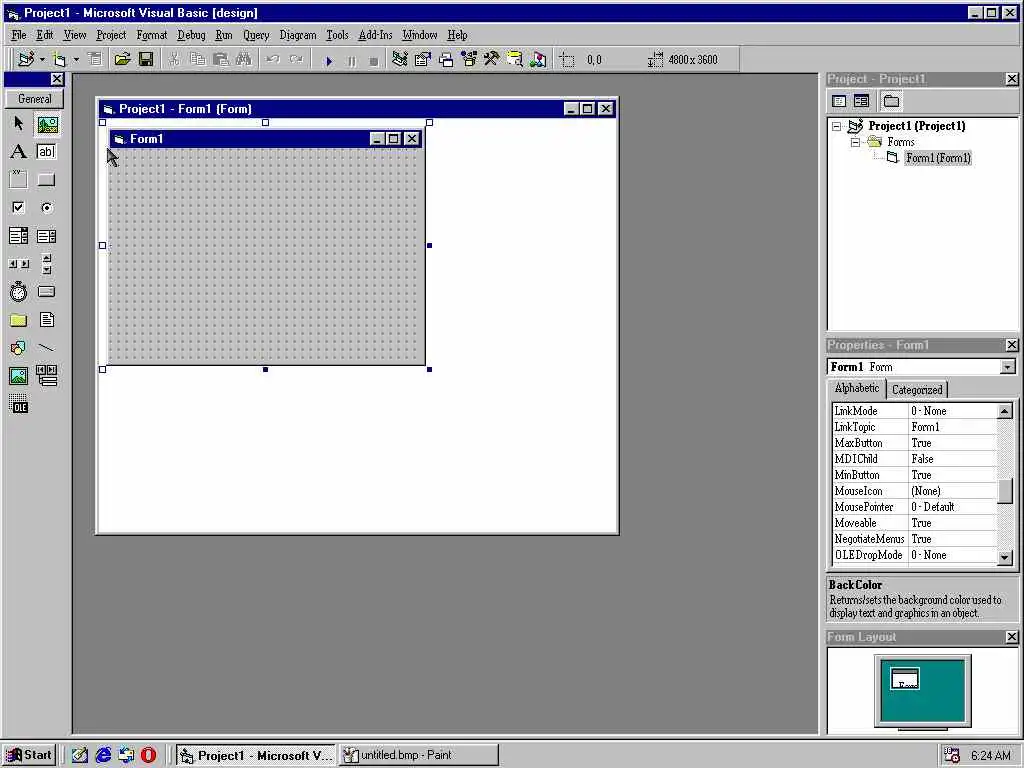Select the VScrollBar control tool
The image size is (1024, 768).
46,264
